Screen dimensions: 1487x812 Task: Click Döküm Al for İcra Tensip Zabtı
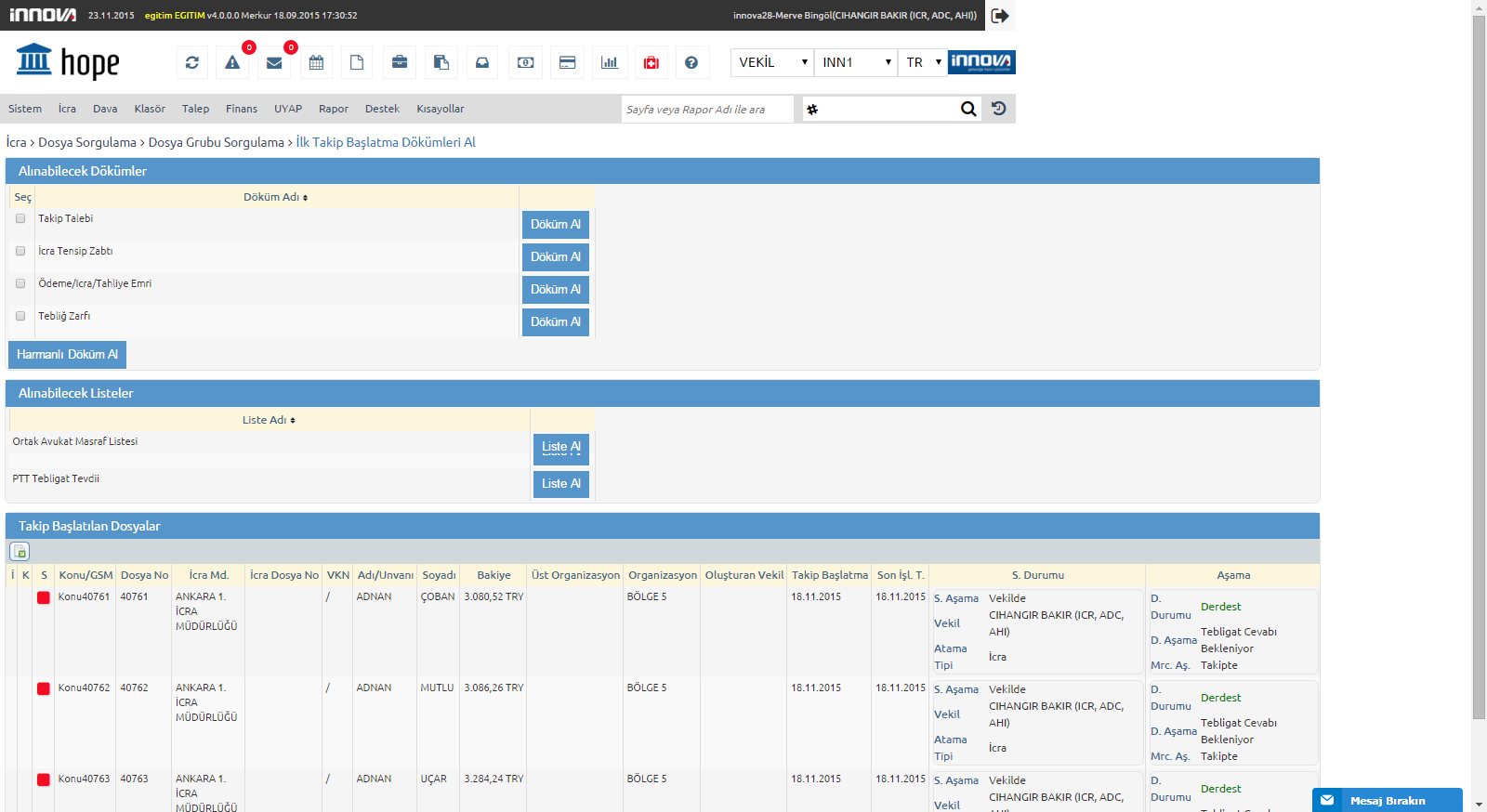click(x=556, y=257)
